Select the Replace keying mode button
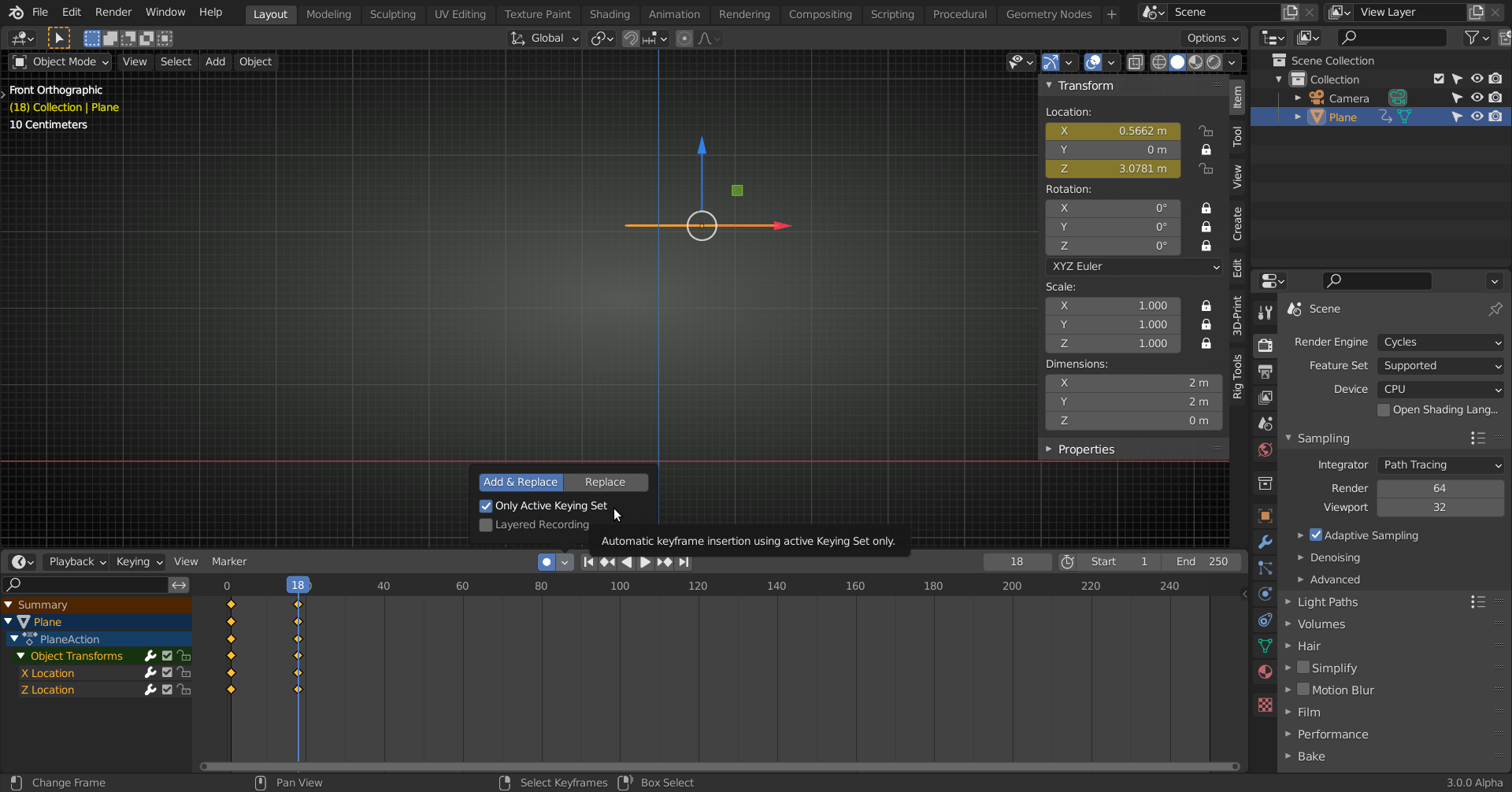1512x792 pixels. pyautogui.click(x=605, y=483)
